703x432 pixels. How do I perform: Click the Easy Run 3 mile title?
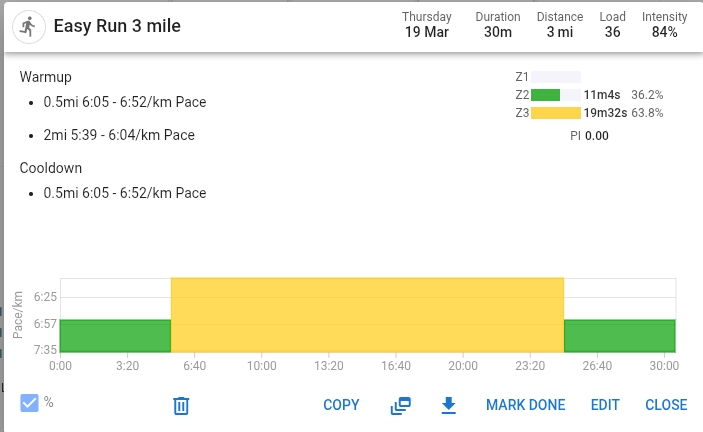click(x=117, y=26)
